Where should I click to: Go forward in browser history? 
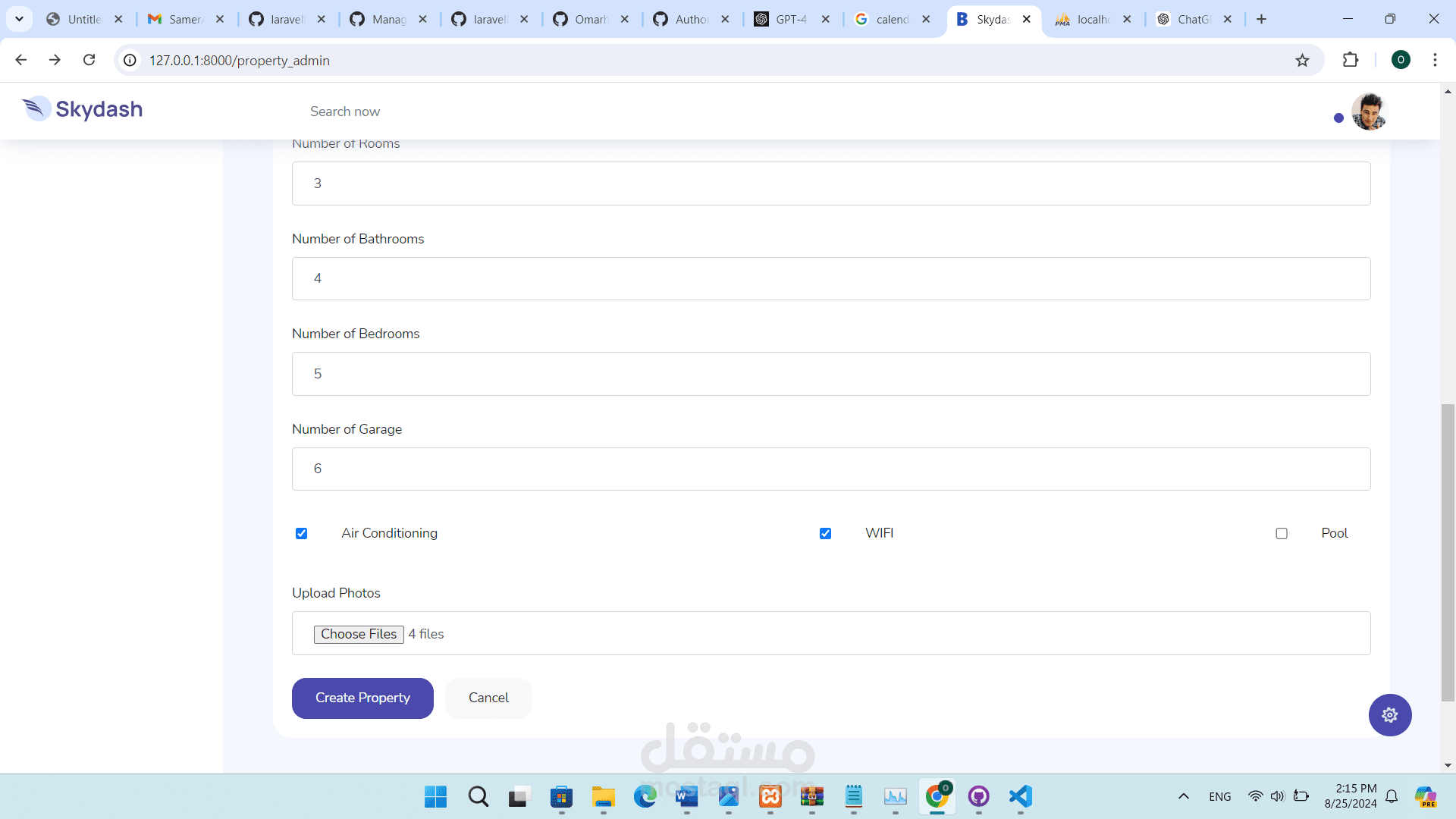click(55, 60)
